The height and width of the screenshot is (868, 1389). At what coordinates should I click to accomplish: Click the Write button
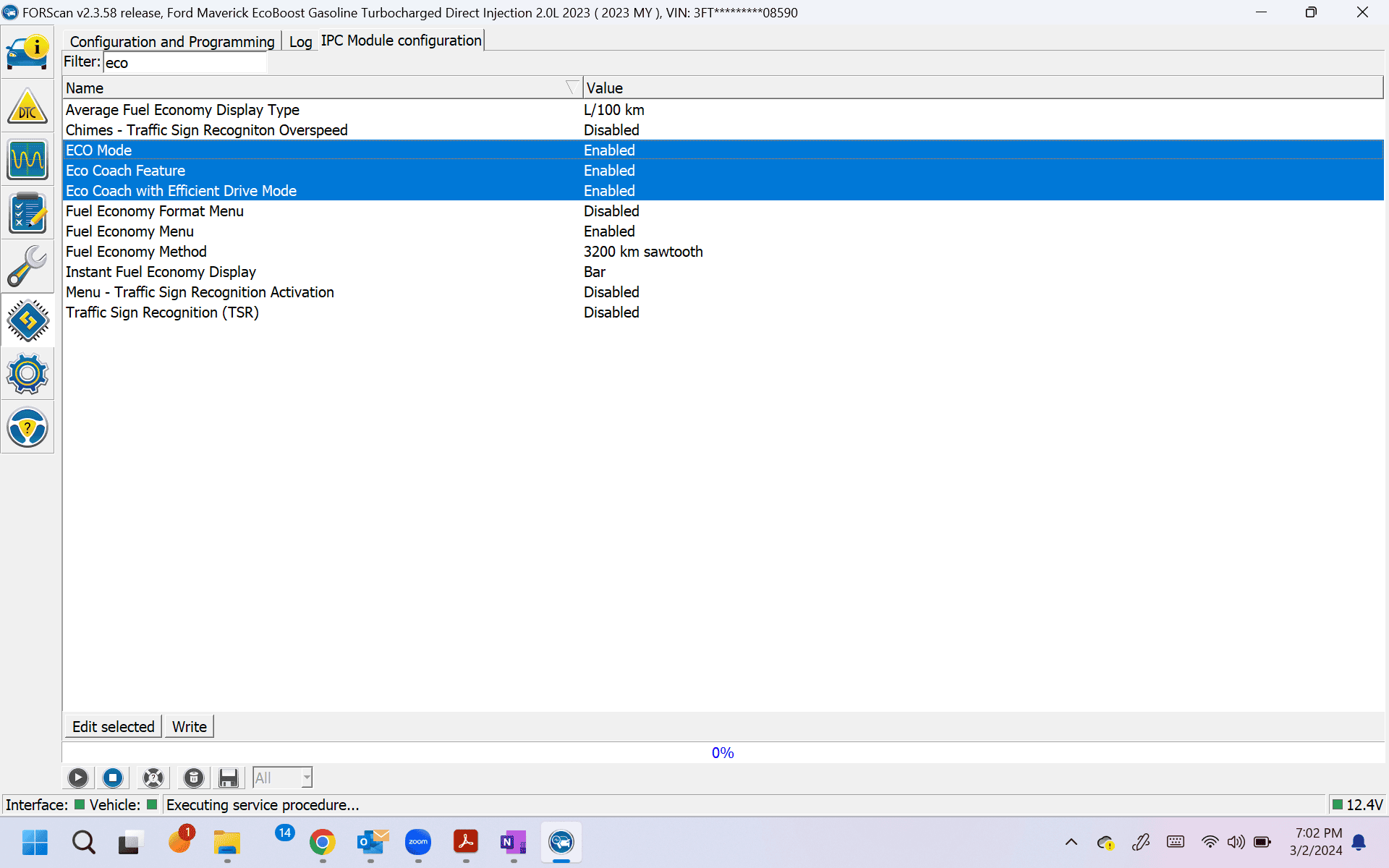click(190, 726)
